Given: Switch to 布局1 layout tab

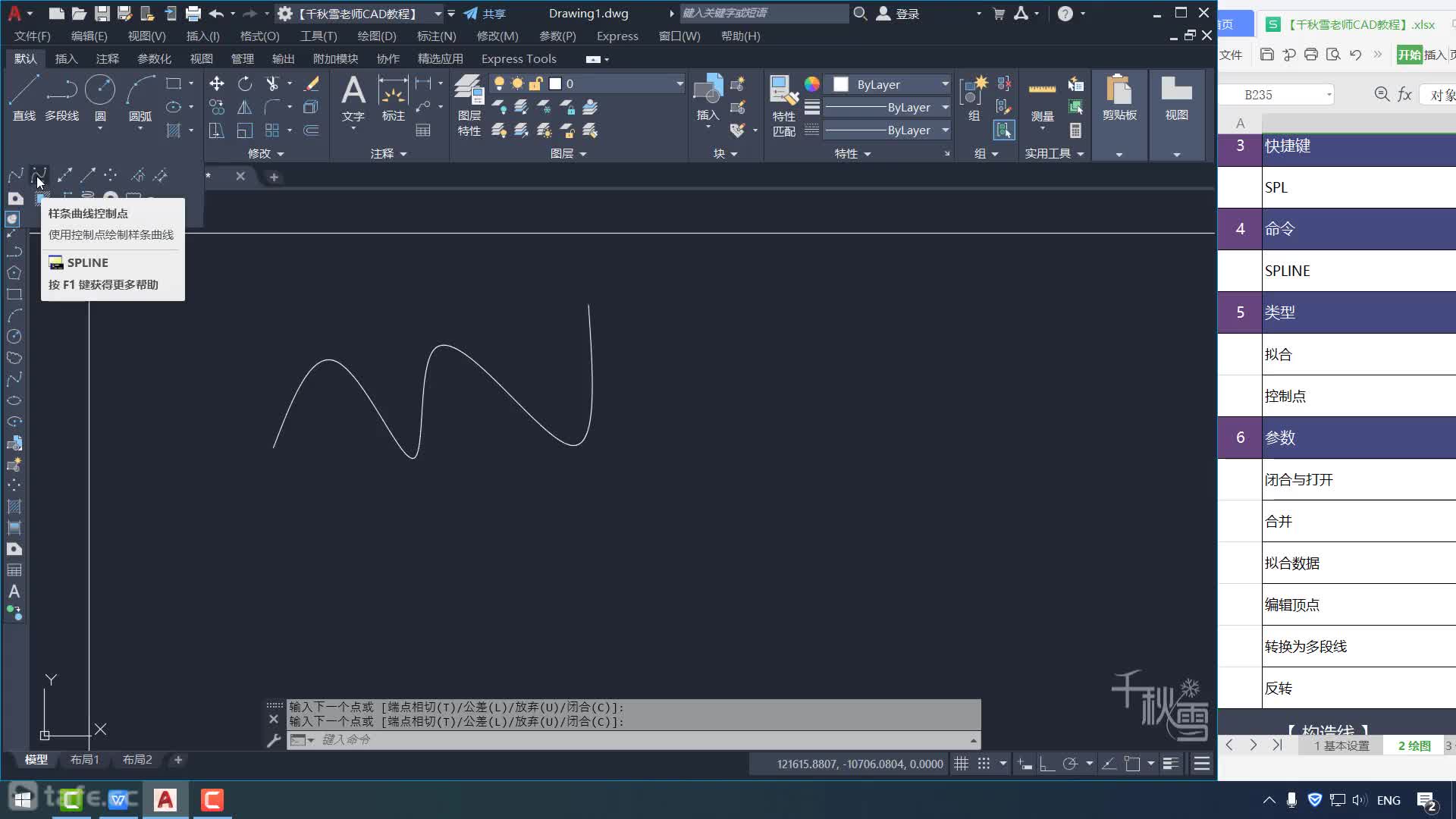Looking at the screenshot, I should [x=84, y=759].
